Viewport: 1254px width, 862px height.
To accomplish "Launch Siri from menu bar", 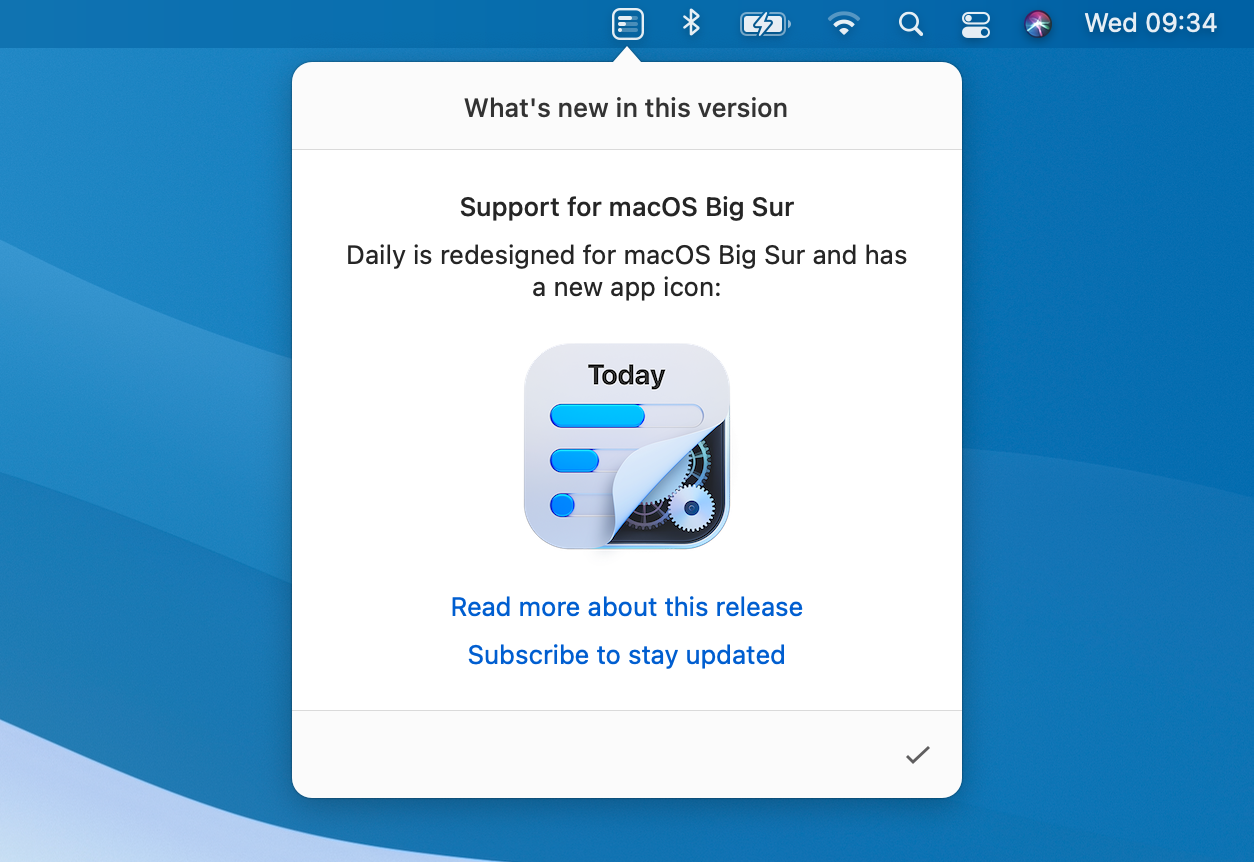I will 1039,24.
